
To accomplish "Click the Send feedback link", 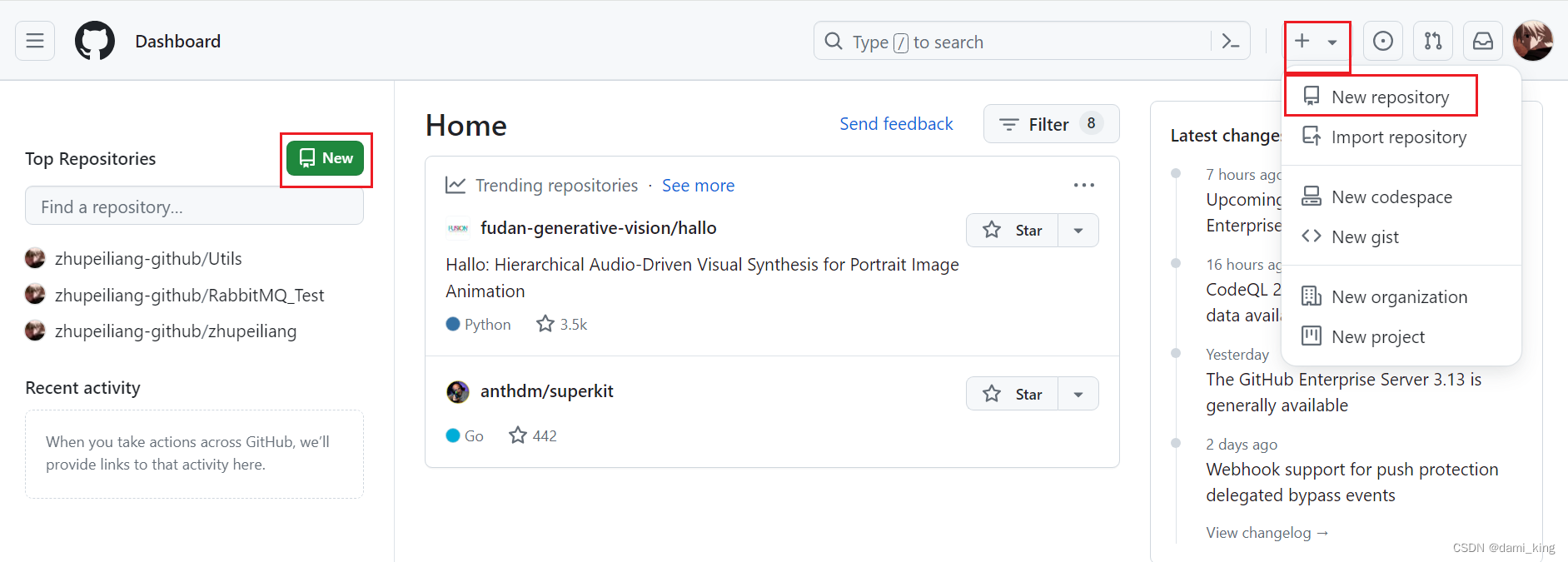I will click(x=896, y=123).
